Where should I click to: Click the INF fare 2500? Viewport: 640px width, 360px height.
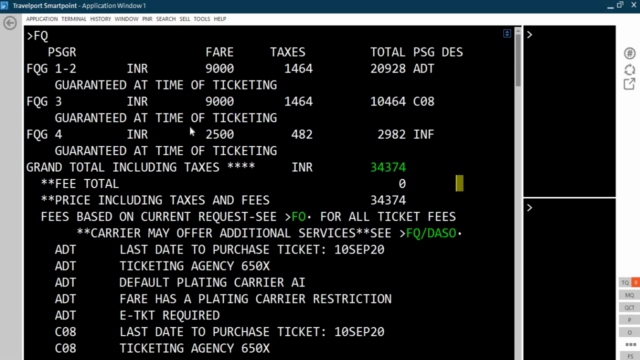coord(220,134)
